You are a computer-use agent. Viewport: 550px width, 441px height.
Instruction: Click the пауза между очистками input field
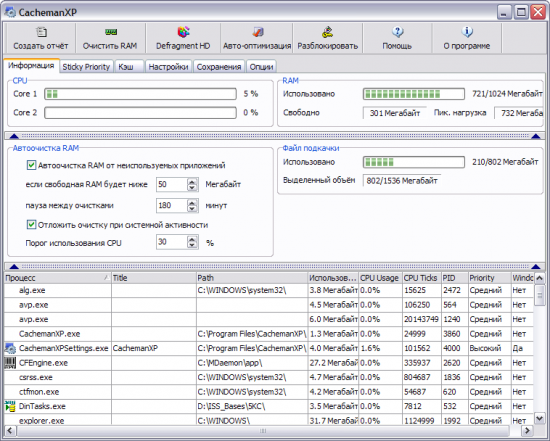tap(172, 205)
